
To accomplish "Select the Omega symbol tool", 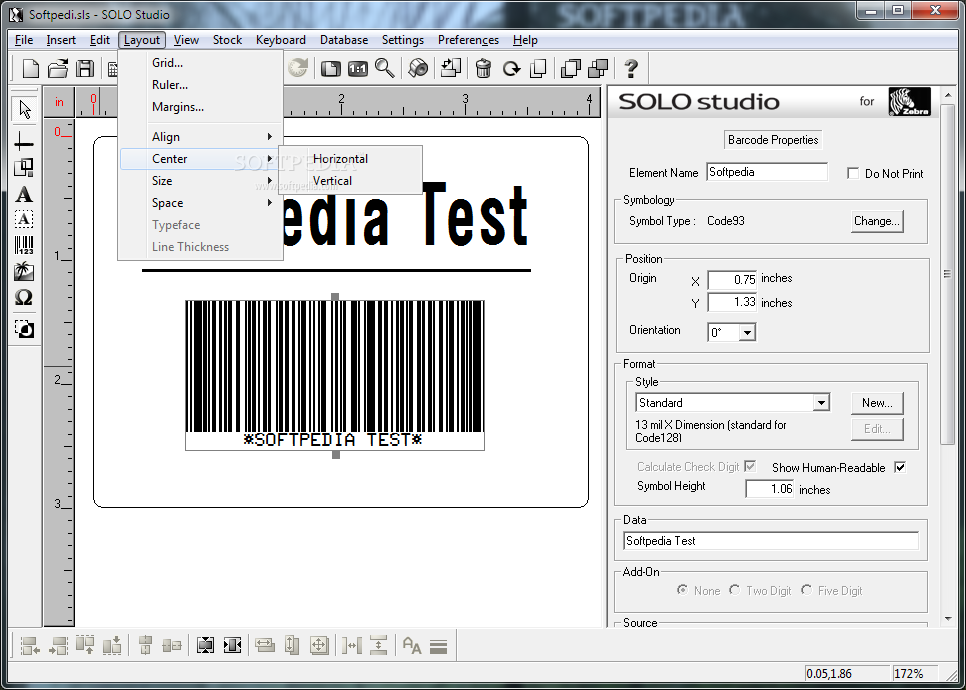I will tap(24, 298).
